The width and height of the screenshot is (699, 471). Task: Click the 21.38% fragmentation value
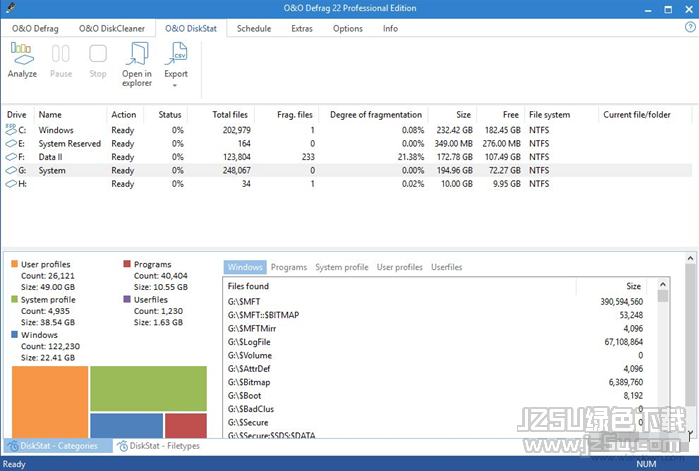click(x=411, y=157)
